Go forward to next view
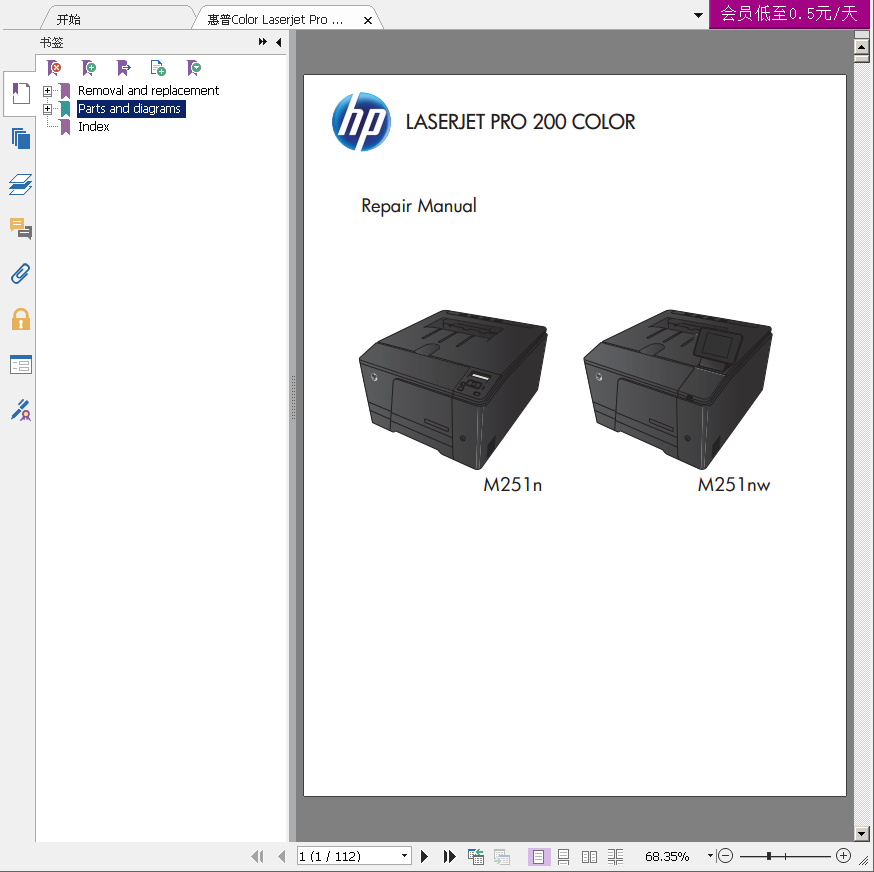The image size is (874, 872). [x=502, y=856]
